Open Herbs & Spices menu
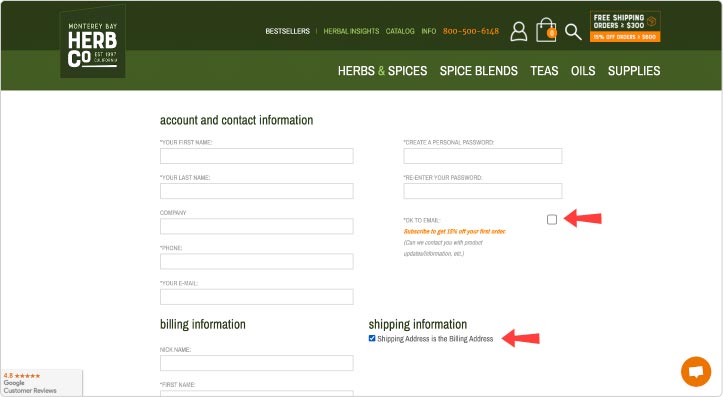The image size is (723, 397). [382, 71]
